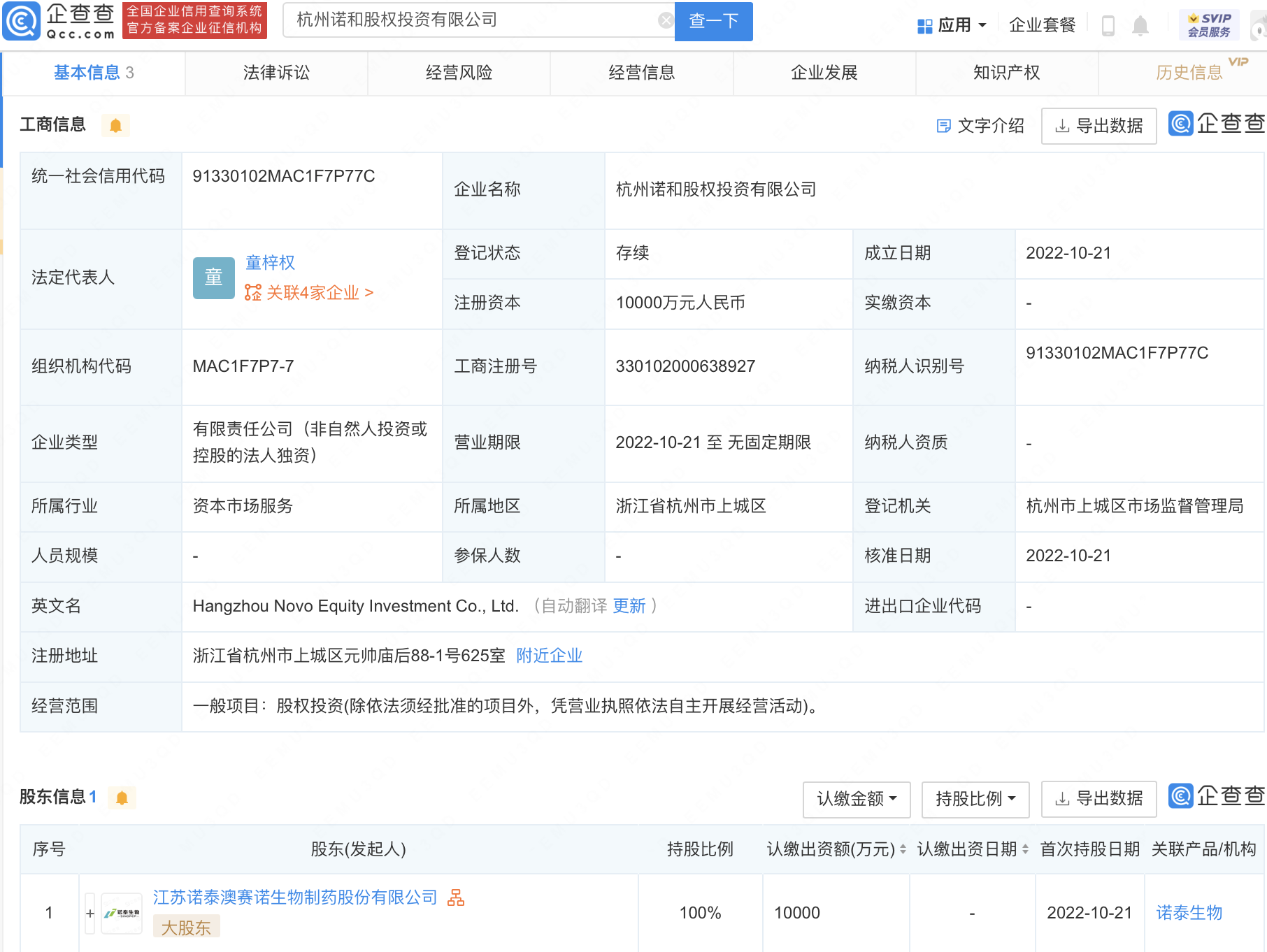The image size is (1267, 952).
Task: Click the 童 avatar tile
Action: coord(213,278)
